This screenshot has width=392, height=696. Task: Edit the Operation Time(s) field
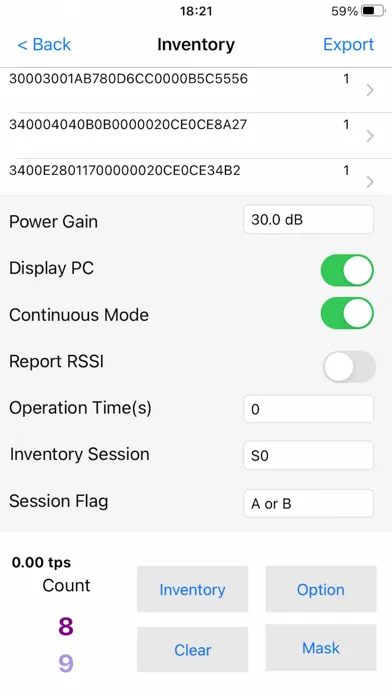[309, 409]
